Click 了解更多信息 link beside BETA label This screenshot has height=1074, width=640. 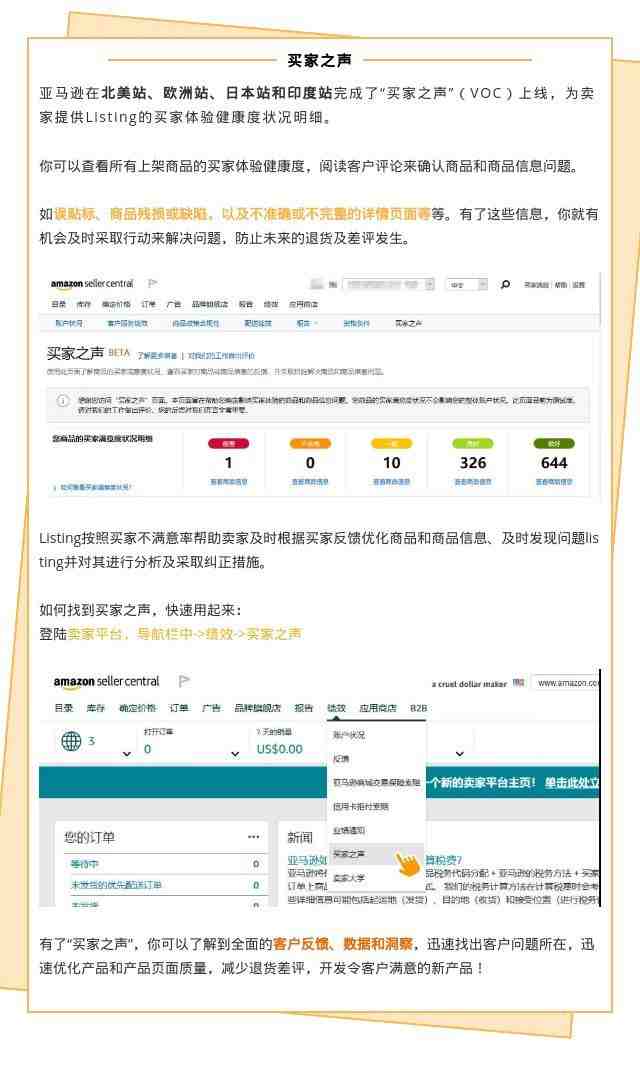157,355
